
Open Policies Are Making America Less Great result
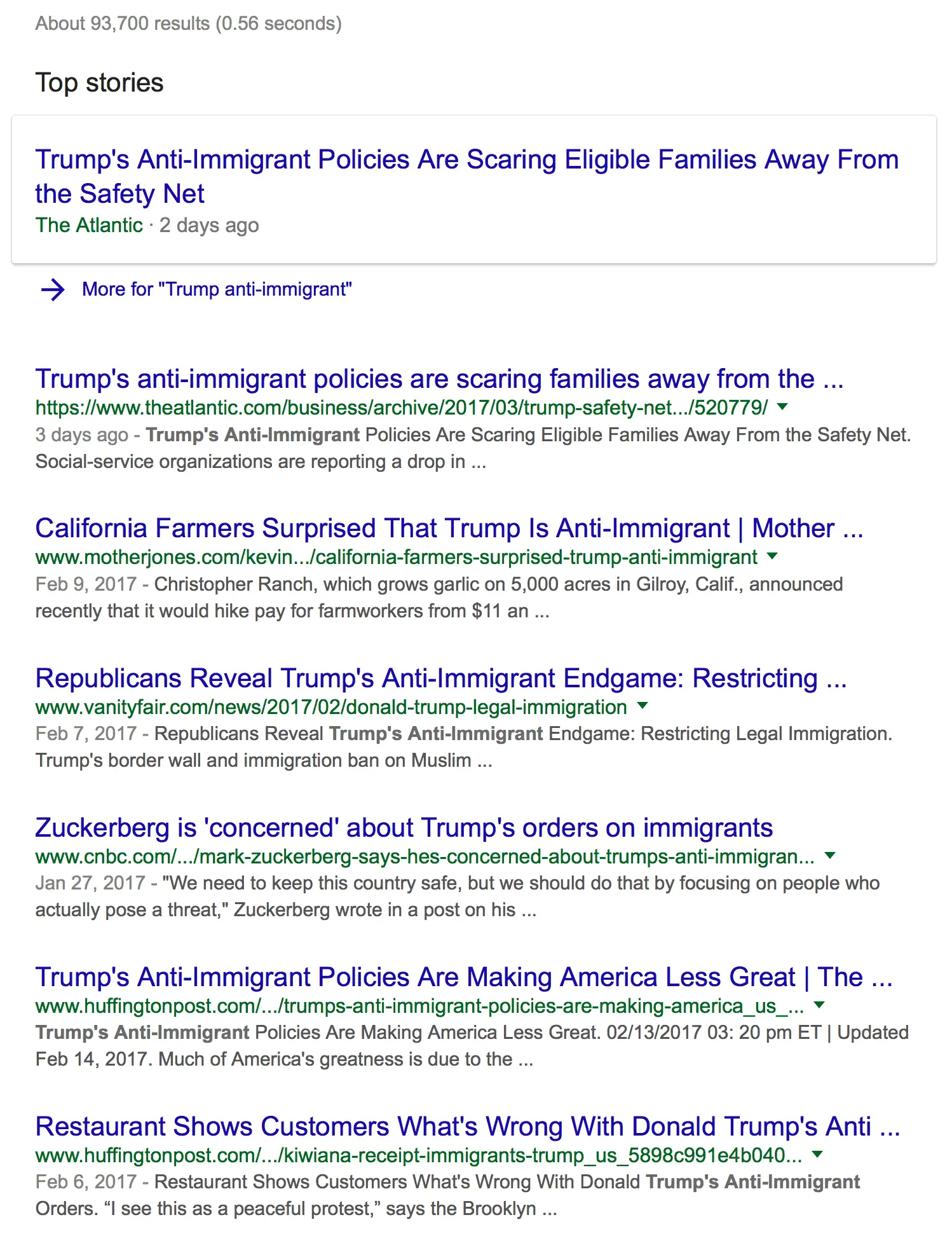click(464, 977)
